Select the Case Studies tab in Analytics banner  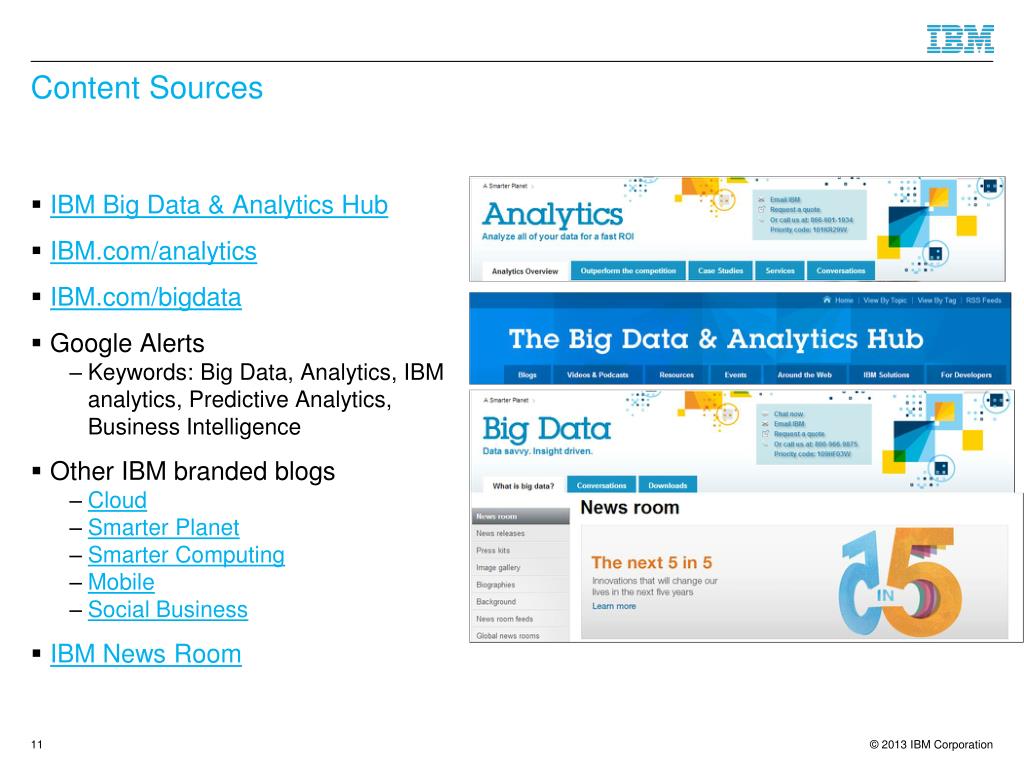point(720,270)
